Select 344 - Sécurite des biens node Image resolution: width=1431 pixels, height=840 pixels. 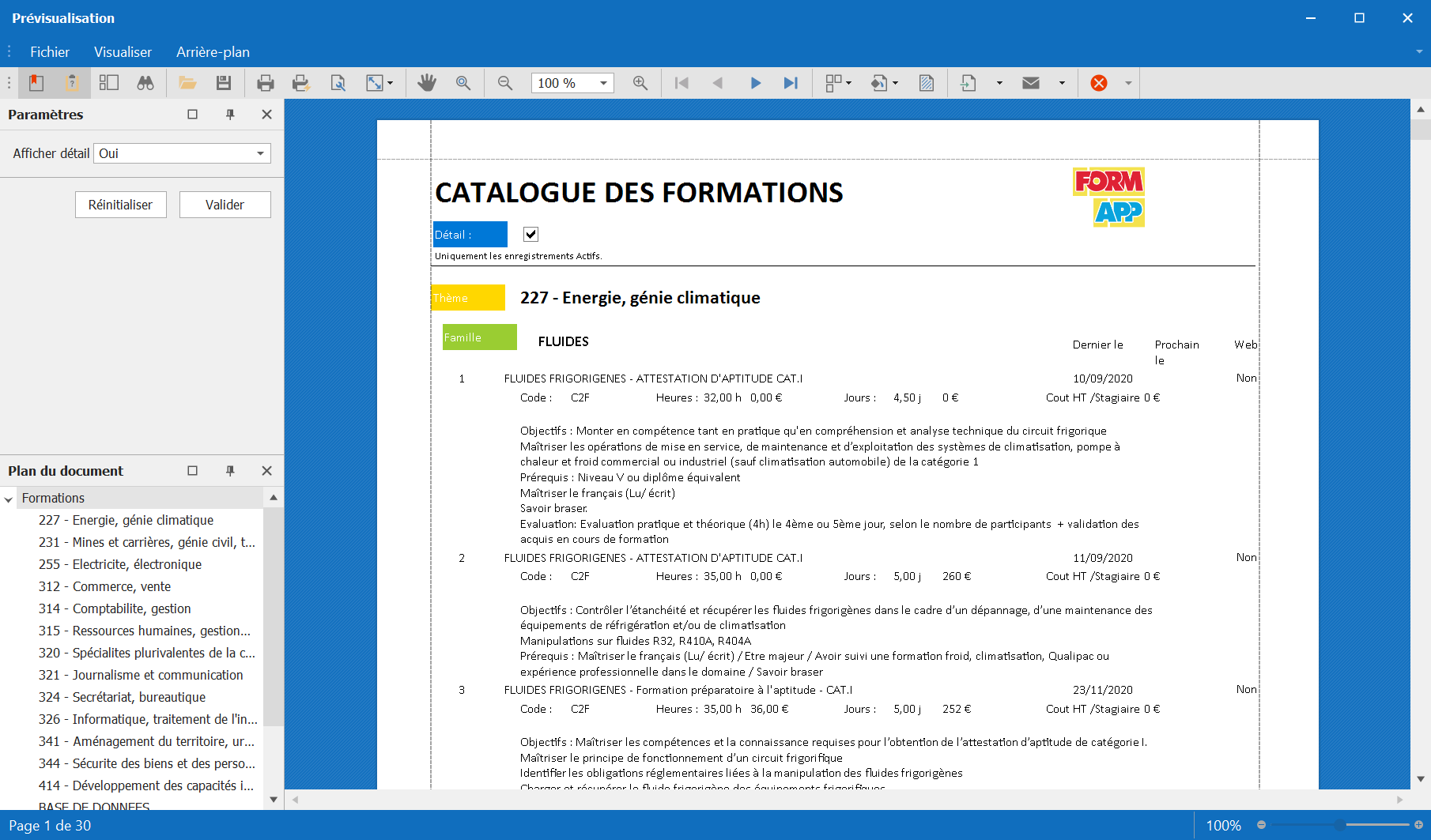point(147,763)
